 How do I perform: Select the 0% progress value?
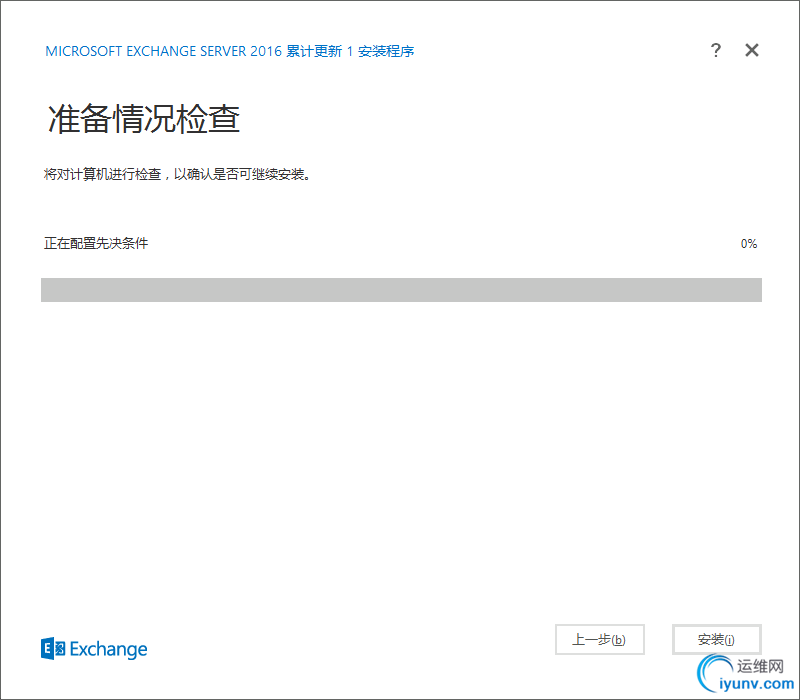(748, 244)
